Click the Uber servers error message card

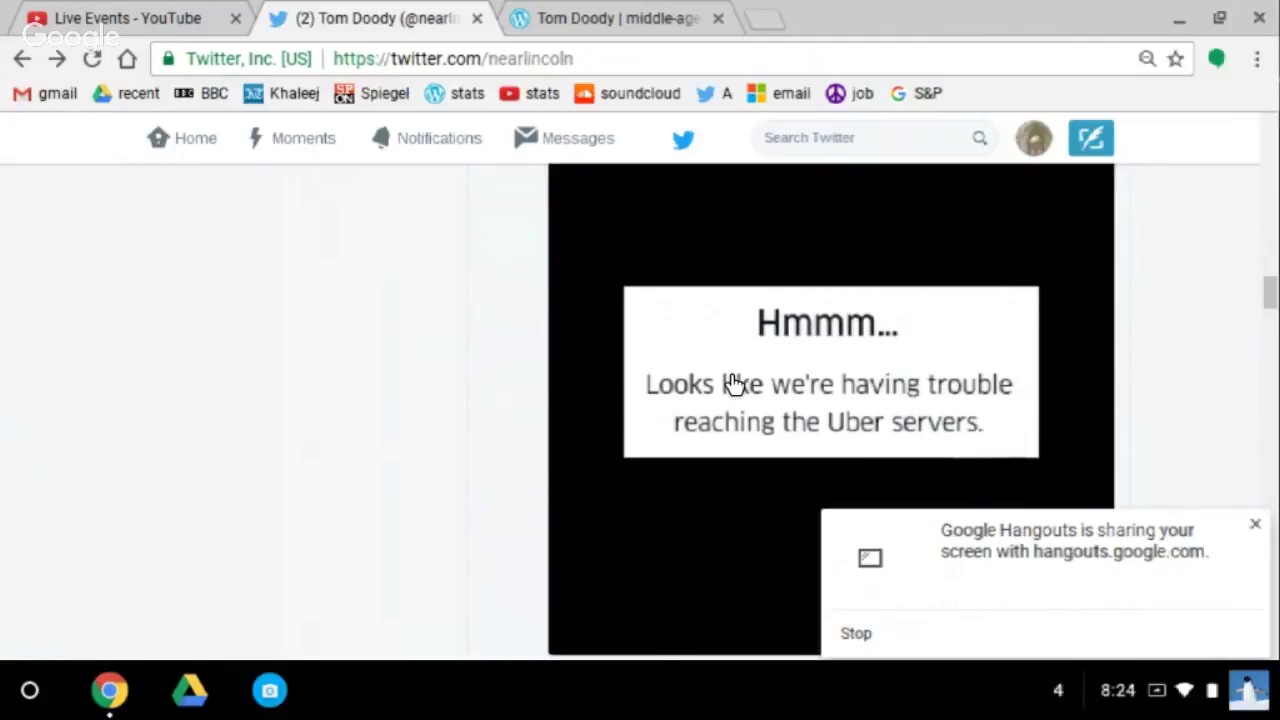click(x=831, y=372)
